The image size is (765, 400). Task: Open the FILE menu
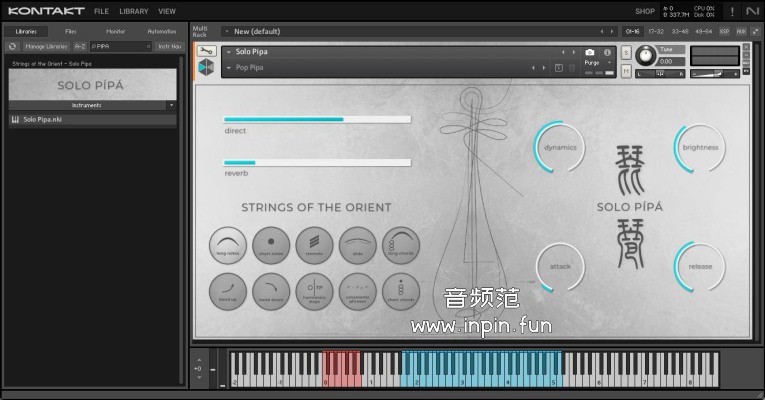point(101,11)
